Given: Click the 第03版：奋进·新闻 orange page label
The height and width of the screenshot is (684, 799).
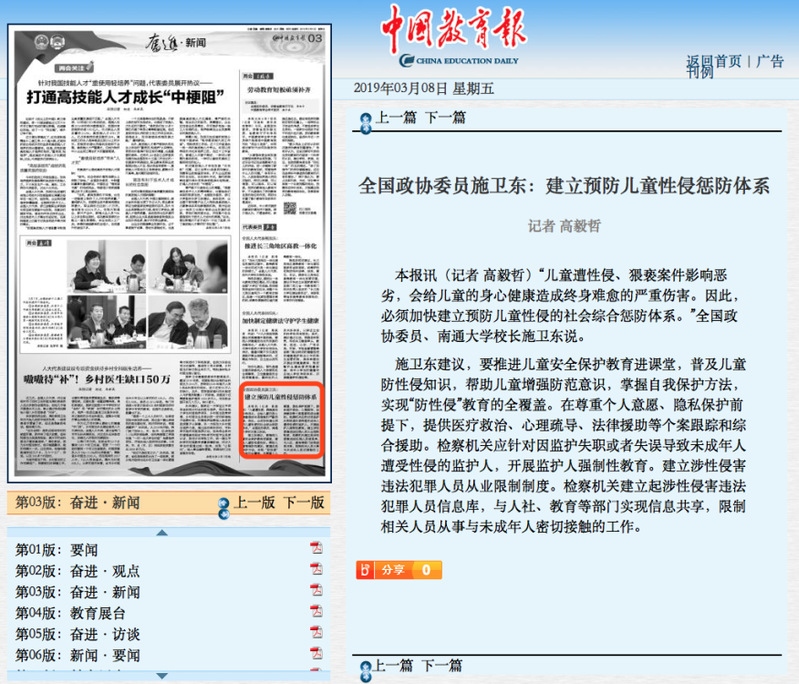Looking at the screenshot, I should coord(77,503).
